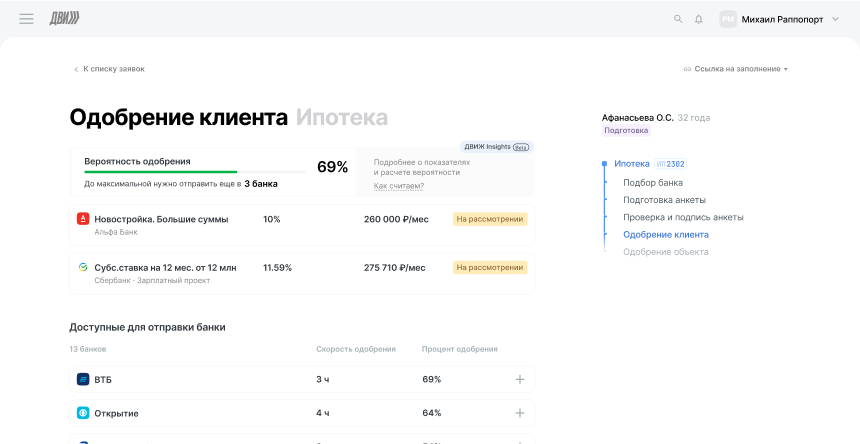860x444 pixels.
Task: Click ВТБ approval speed 3 ч
Action: (322, 379)
